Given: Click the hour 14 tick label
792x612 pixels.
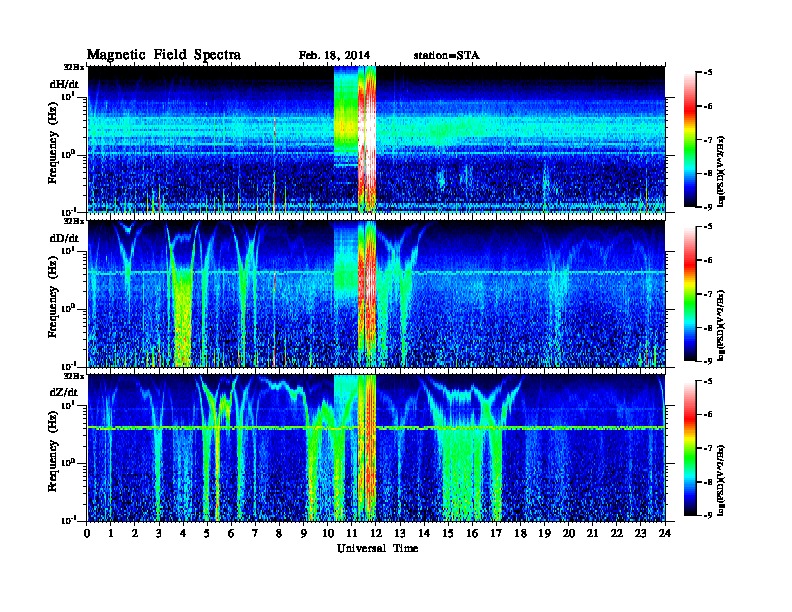Looking at the screenshot, I should (424, 533).
